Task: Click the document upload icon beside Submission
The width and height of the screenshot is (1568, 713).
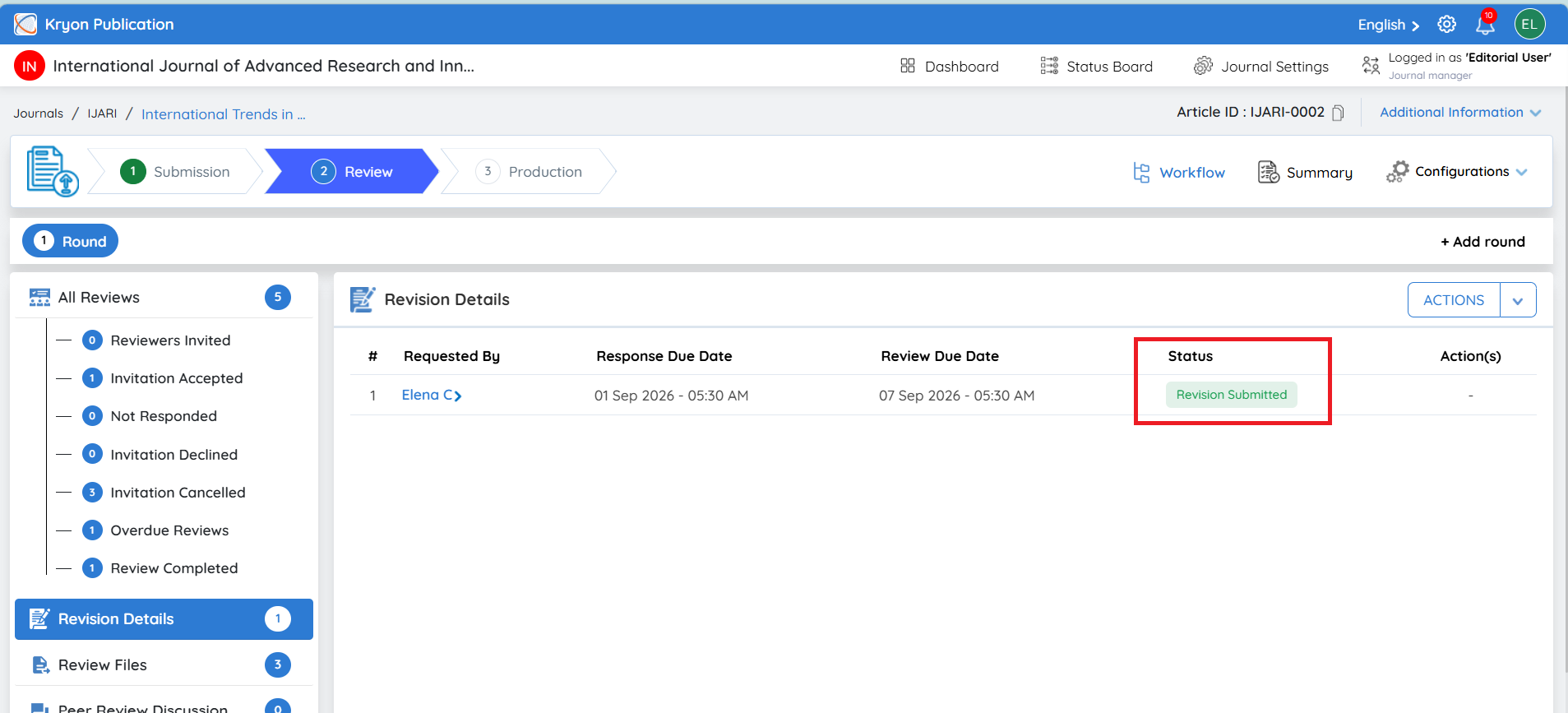Action: coord(53,171)
